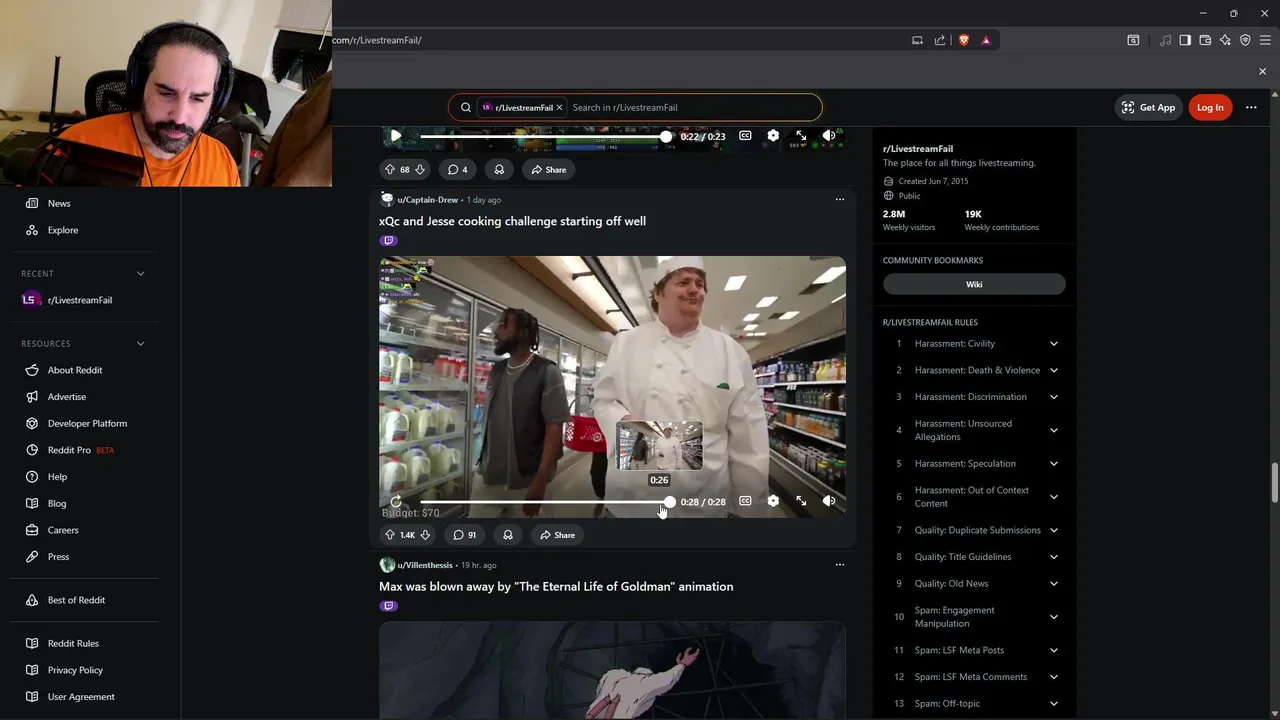Open settings on the top 0:23 video
The image size is (1280, 720).
(x=773, y=136)
